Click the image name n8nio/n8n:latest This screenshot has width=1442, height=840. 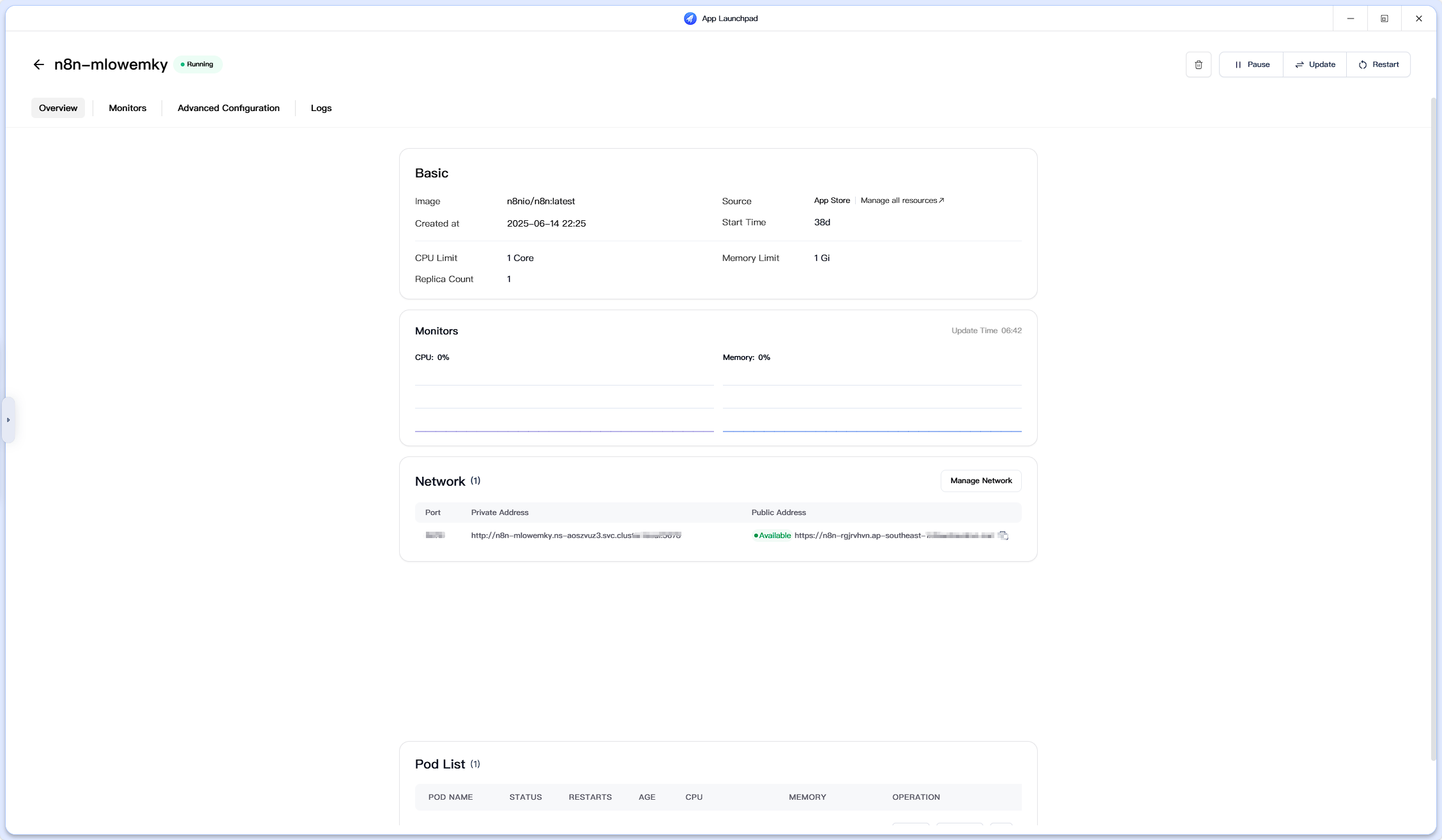click(541, 201)
